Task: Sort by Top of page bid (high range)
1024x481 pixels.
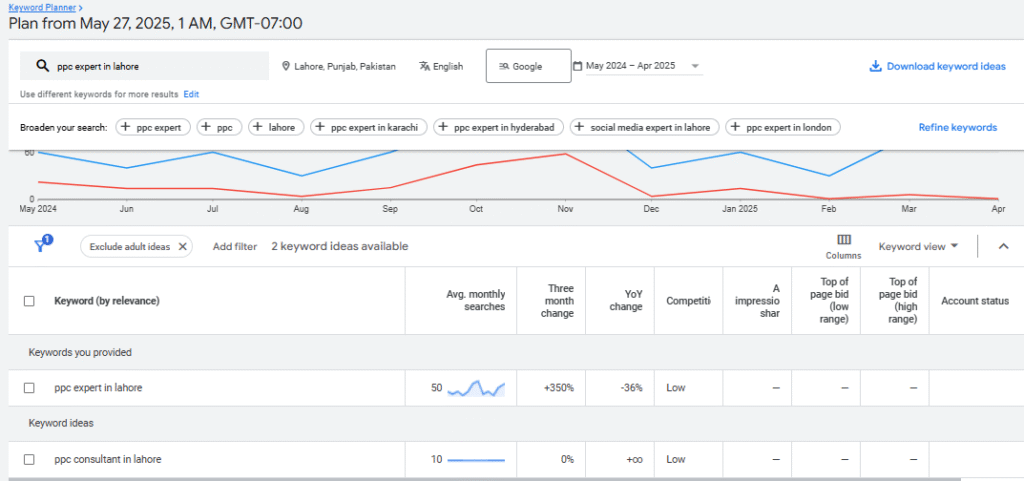Action: [x=898, y=301]
